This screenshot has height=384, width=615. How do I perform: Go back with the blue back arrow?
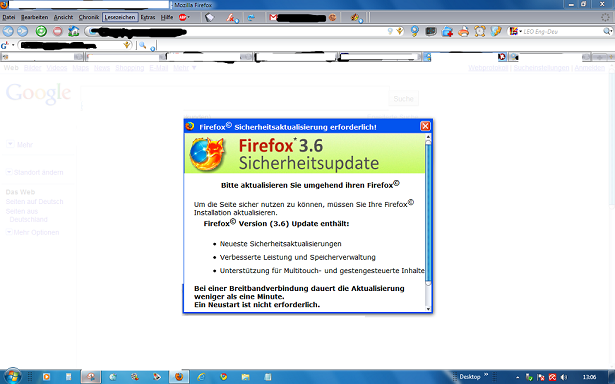coord(8,31)
